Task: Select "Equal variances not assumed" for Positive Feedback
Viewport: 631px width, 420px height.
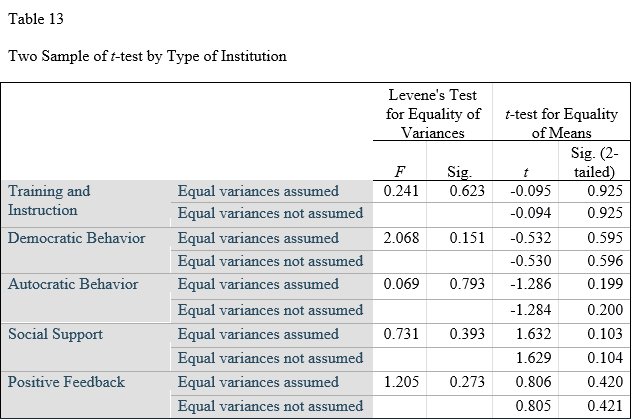Action: 270,406
